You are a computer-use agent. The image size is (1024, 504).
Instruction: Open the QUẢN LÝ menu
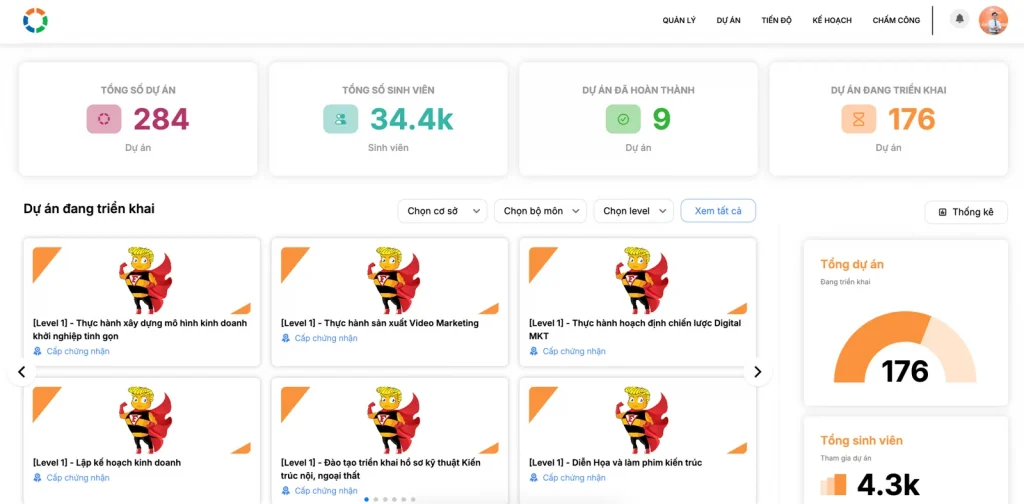679,20
